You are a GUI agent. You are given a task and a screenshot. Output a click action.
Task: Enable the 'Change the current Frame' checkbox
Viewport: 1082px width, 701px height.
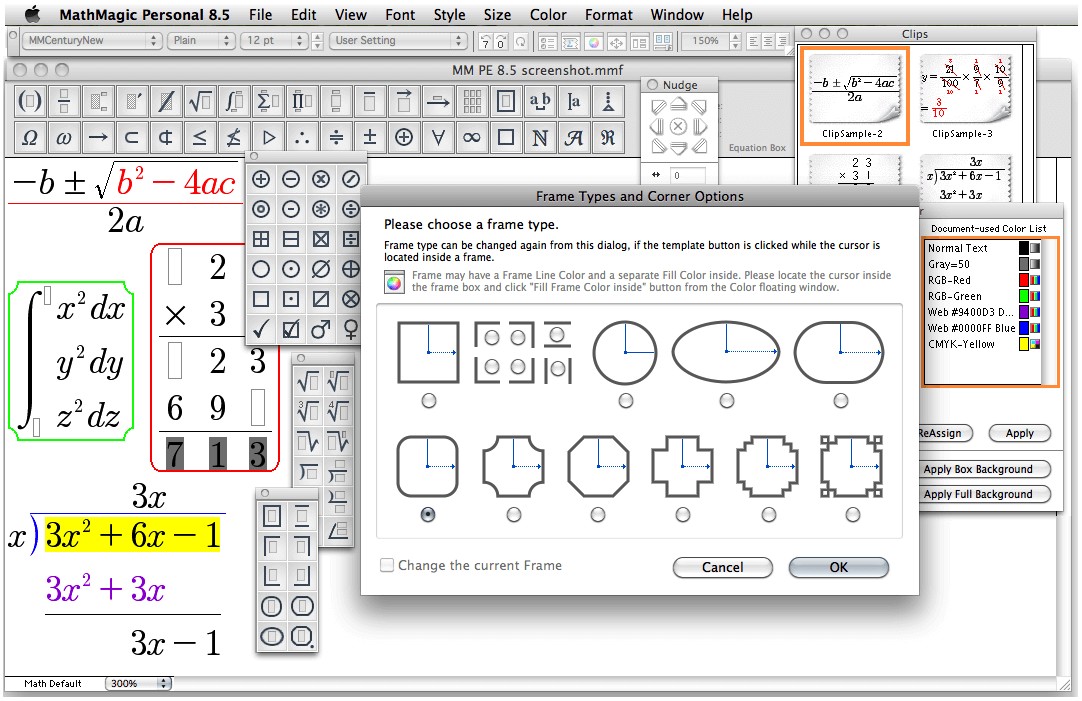click(386, 565)
